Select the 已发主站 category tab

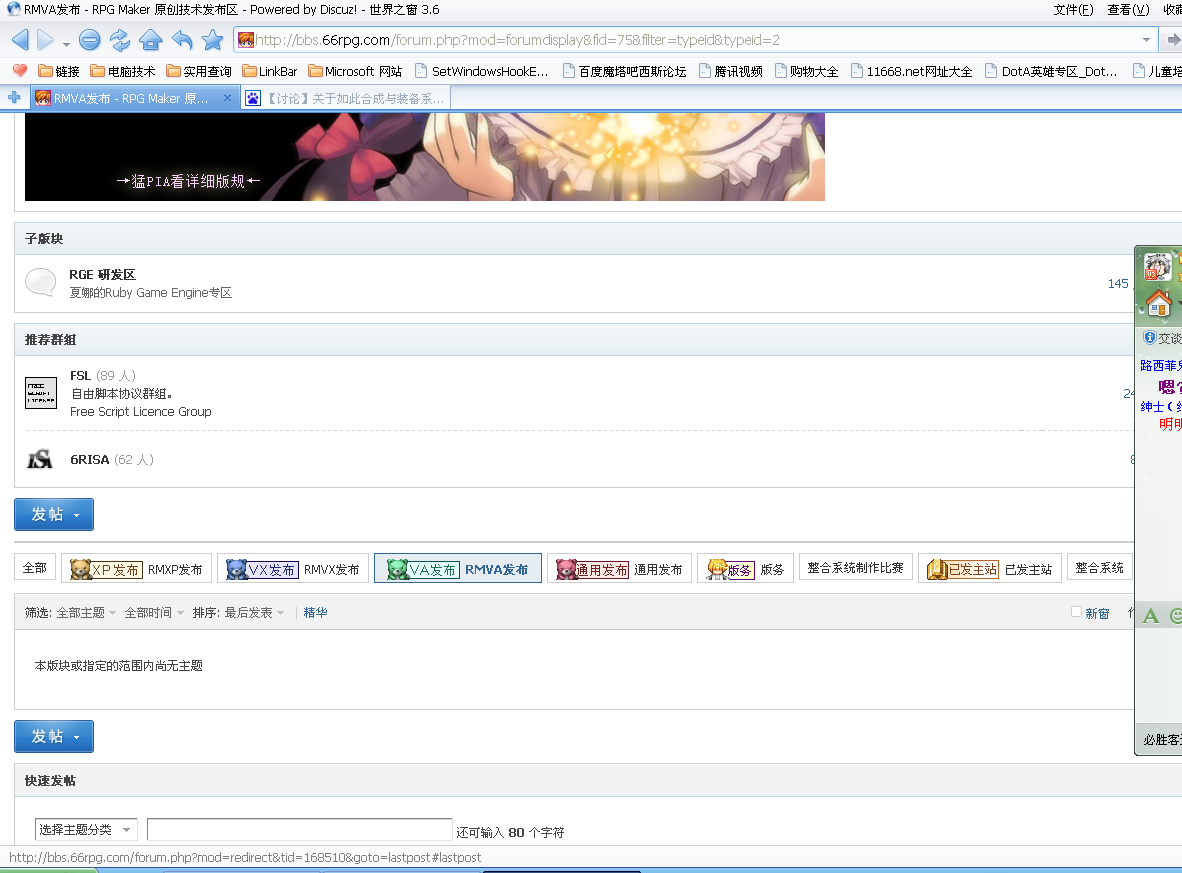tap(990, 569)
